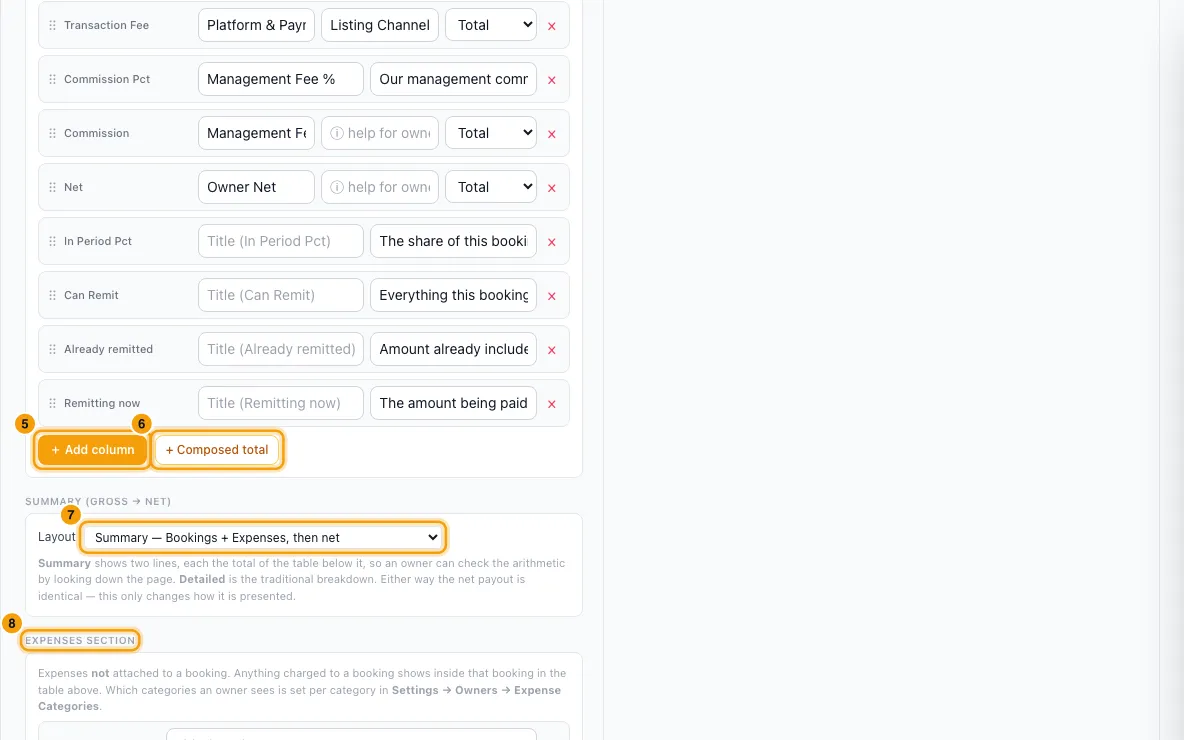
Task: Edit the amount being paid help field
Action: [x=453, y=403]
